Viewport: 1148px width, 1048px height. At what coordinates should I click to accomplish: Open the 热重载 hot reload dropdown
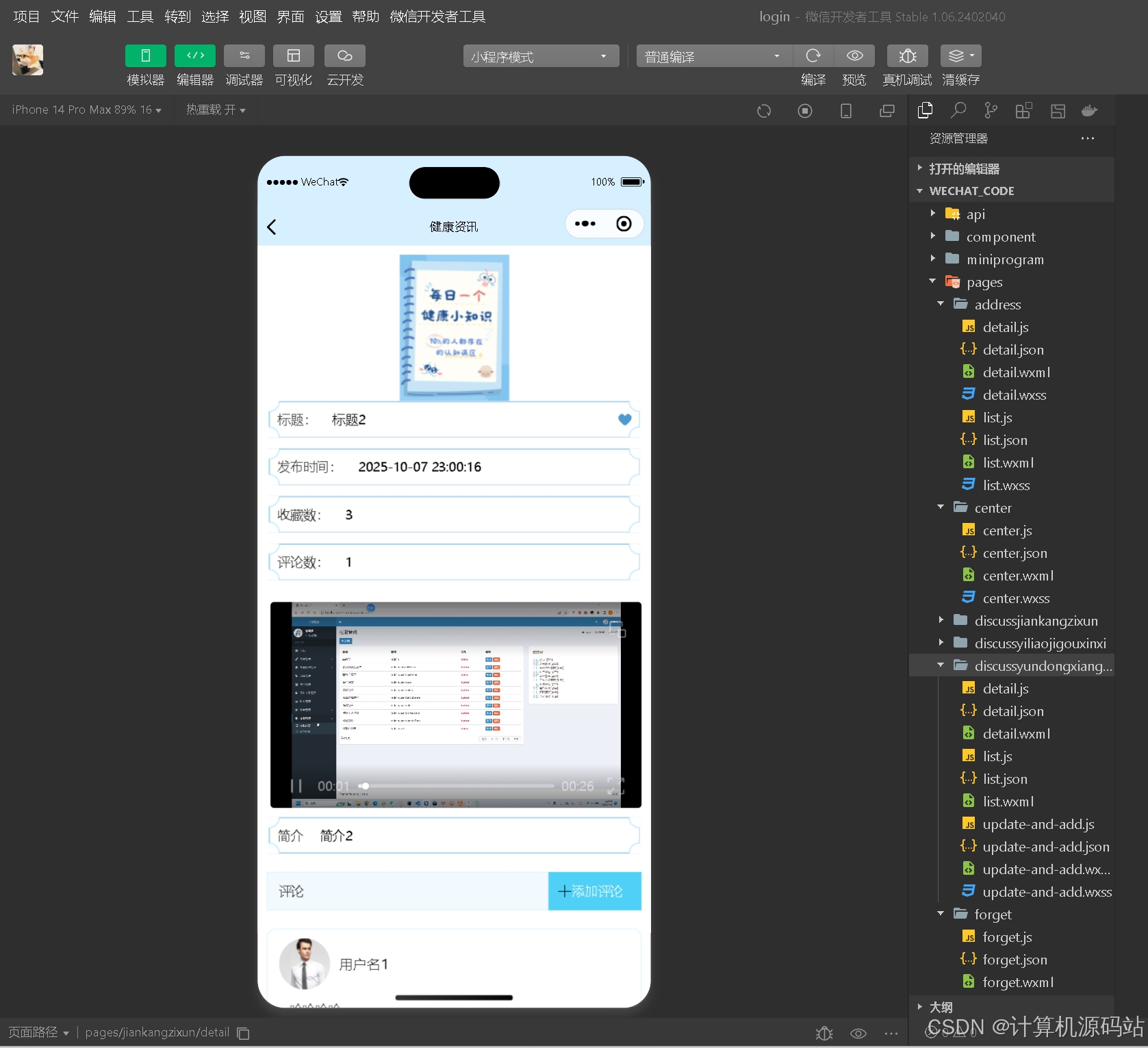216,110
